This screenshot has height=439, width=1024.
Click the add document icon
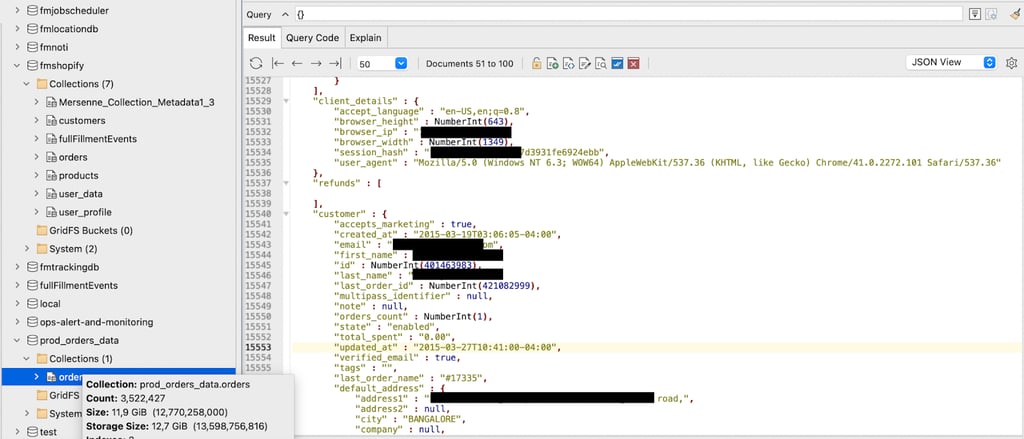click(552, 63)
